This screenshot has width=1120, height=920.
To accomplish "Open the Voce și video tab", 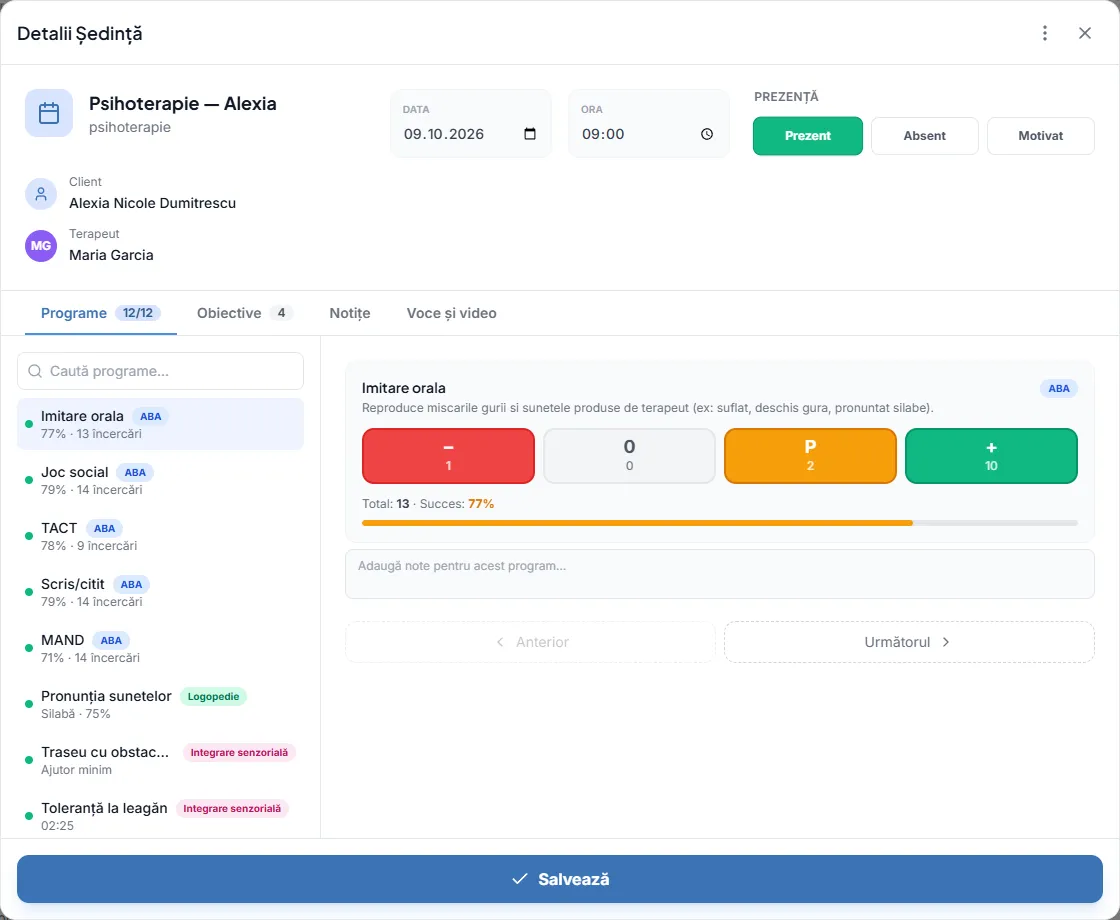I will pos(451,313).
